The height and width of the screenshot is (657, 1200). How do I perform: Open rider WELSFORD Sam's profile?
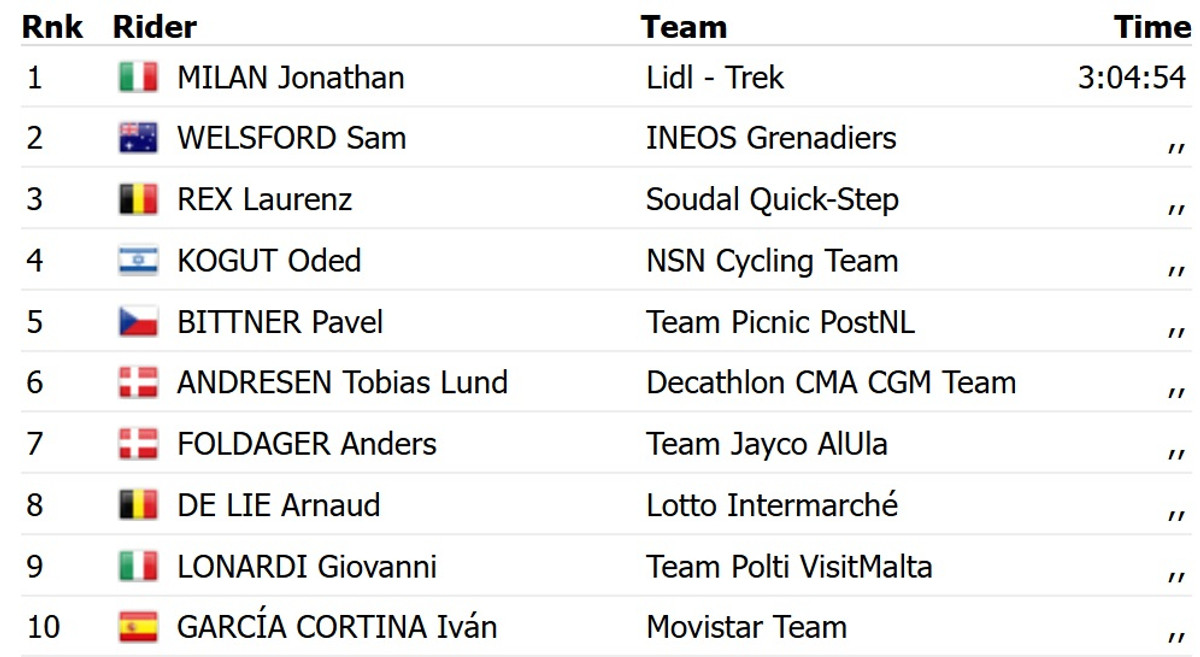(291, 138)
